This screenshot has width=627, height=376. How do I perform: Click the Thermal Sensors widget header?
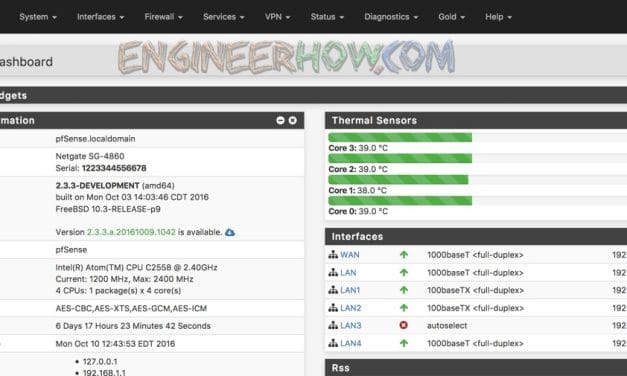(x=476, y=120)
